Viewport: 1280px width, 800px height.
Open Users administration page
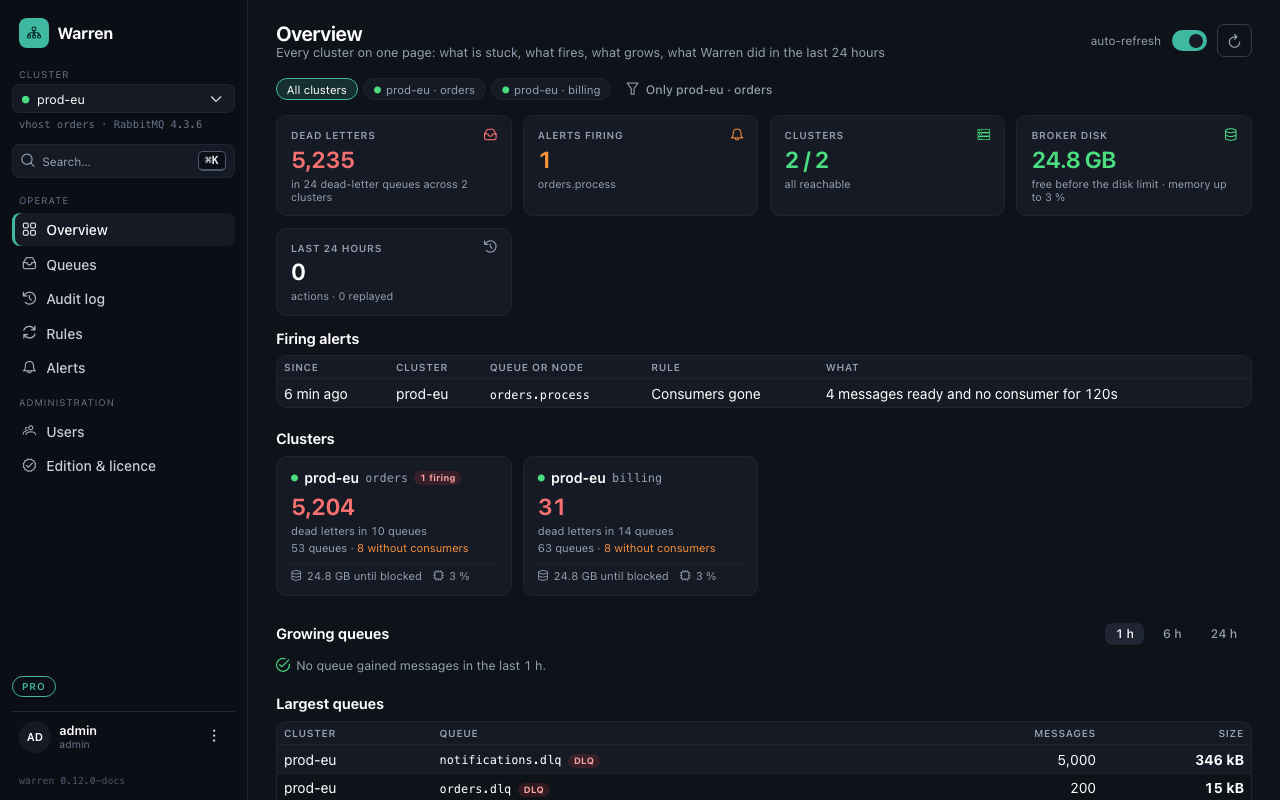point(123,432)
